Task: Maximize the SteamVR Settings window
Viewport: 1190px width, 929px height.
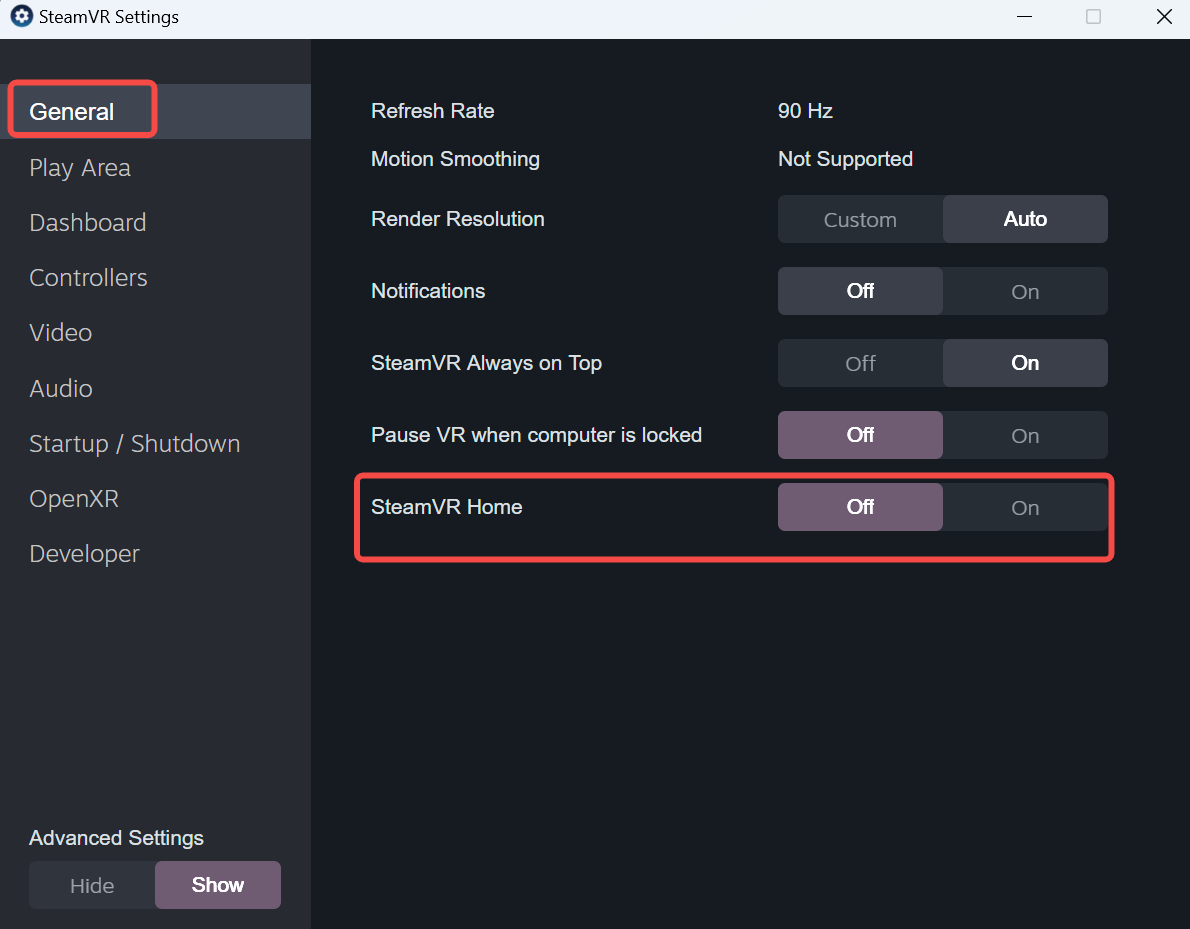Action: 1094,17
